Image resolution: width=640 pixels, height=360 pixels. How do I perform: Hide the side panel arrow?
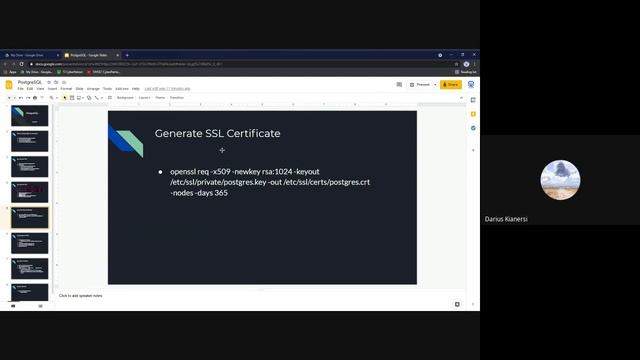pos(473,304)
